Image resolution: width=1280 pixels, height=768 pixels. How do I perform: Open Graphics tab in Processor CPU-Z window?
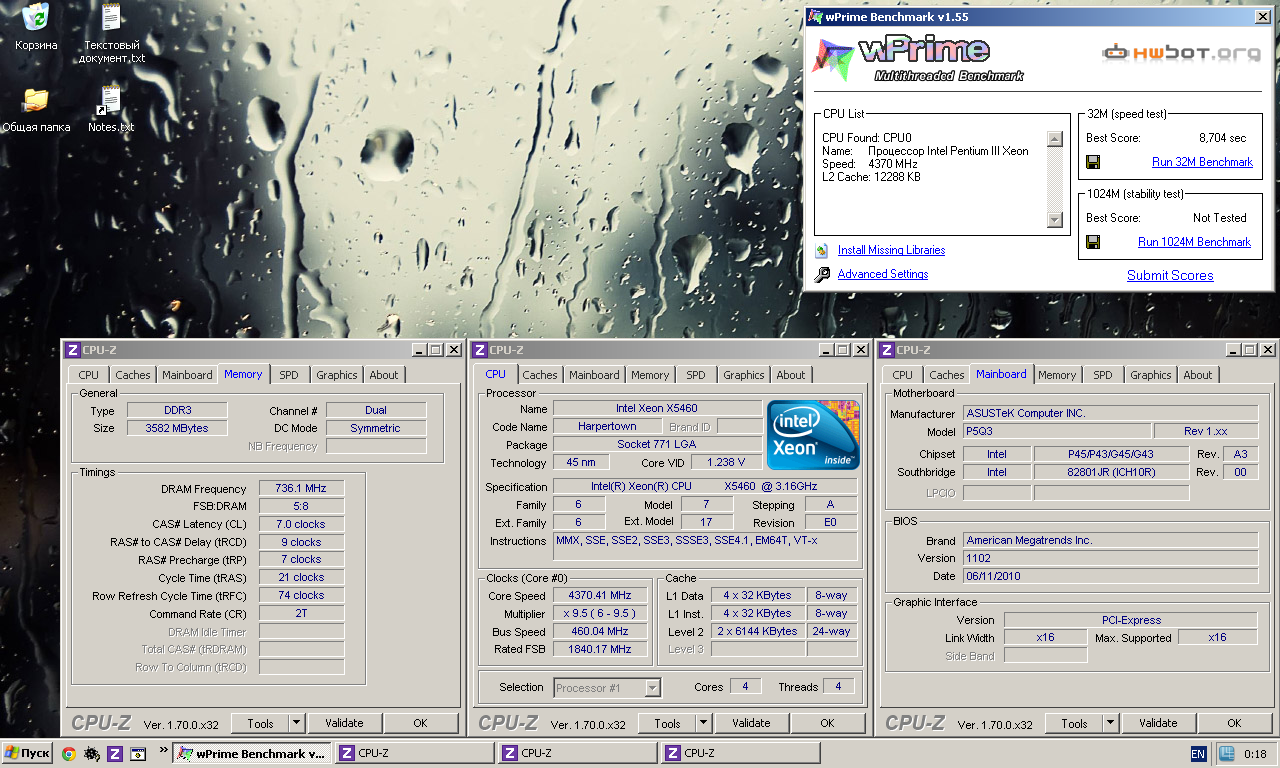[x=744, y=375]
